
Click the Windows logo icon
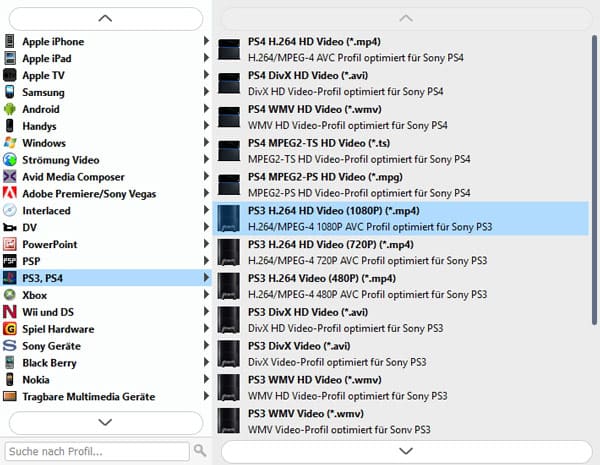pyautogui.click(x=10, y=143)
